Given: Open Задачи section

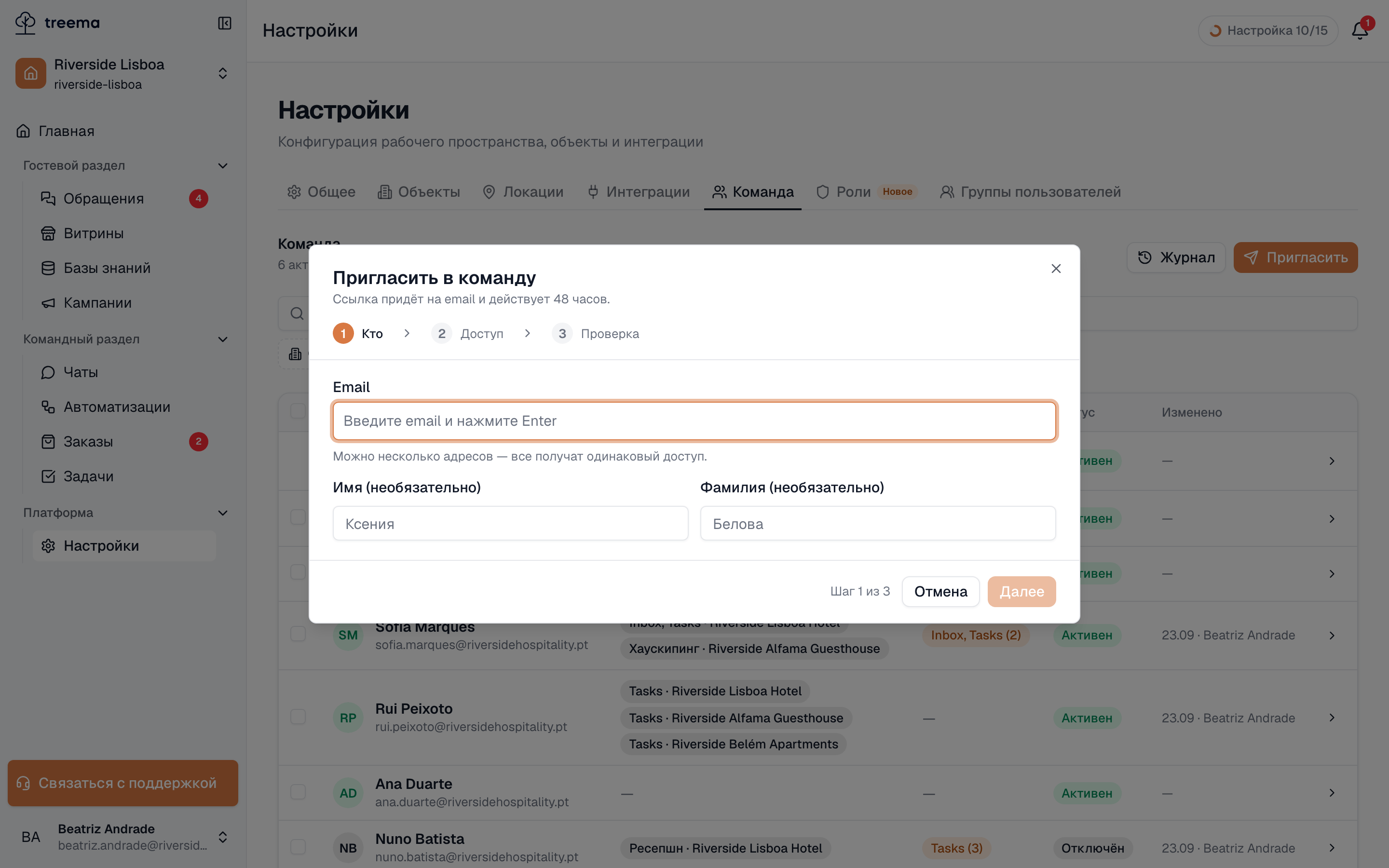Looking at the screenshot, I should coord(124,476).
